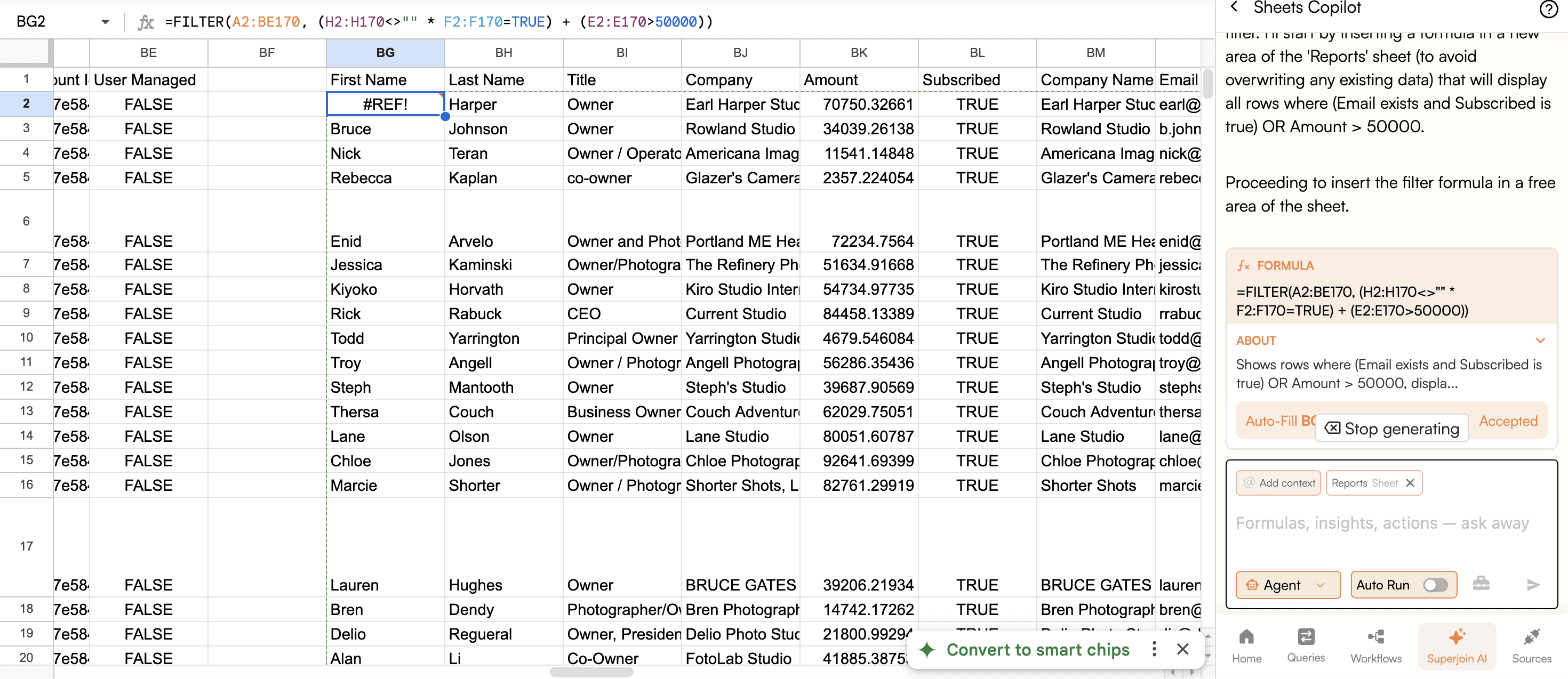Collapse the ABOUT section chevron
Image resolution: width=1568 pixels, height=679 pixels.
click(x=1540, y=340)
